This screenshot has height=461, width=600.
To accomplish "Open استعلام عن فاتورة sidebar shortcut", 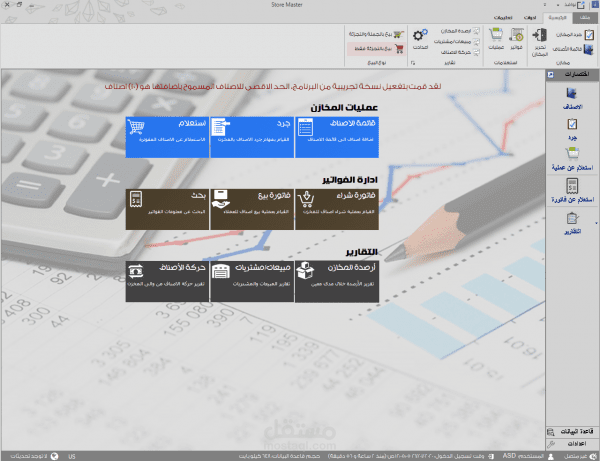I will 572,191.
